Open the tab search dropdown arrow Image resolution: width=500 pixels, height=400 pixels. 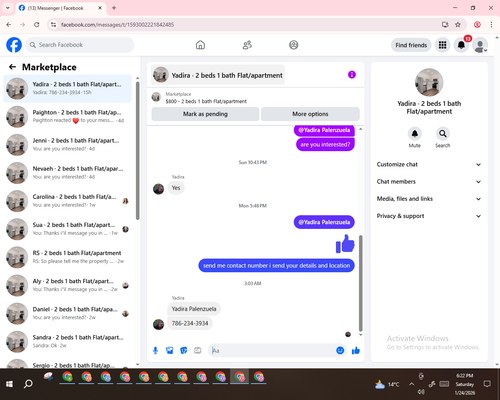8,8
